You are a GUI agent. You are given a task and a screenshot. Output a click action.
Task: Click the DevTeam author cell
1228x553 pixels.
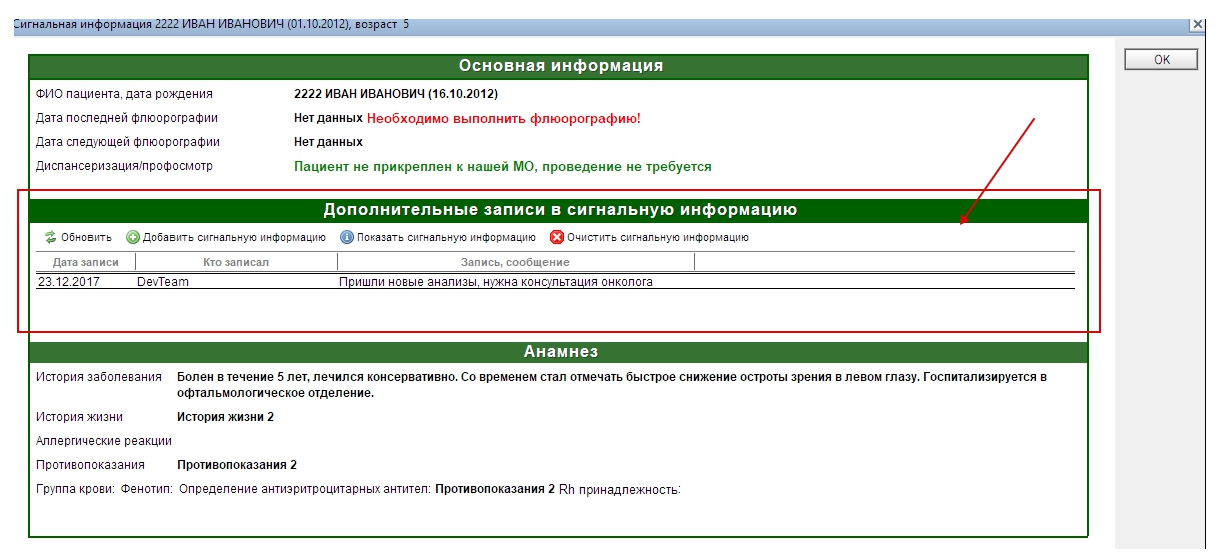tap(163, 282)
